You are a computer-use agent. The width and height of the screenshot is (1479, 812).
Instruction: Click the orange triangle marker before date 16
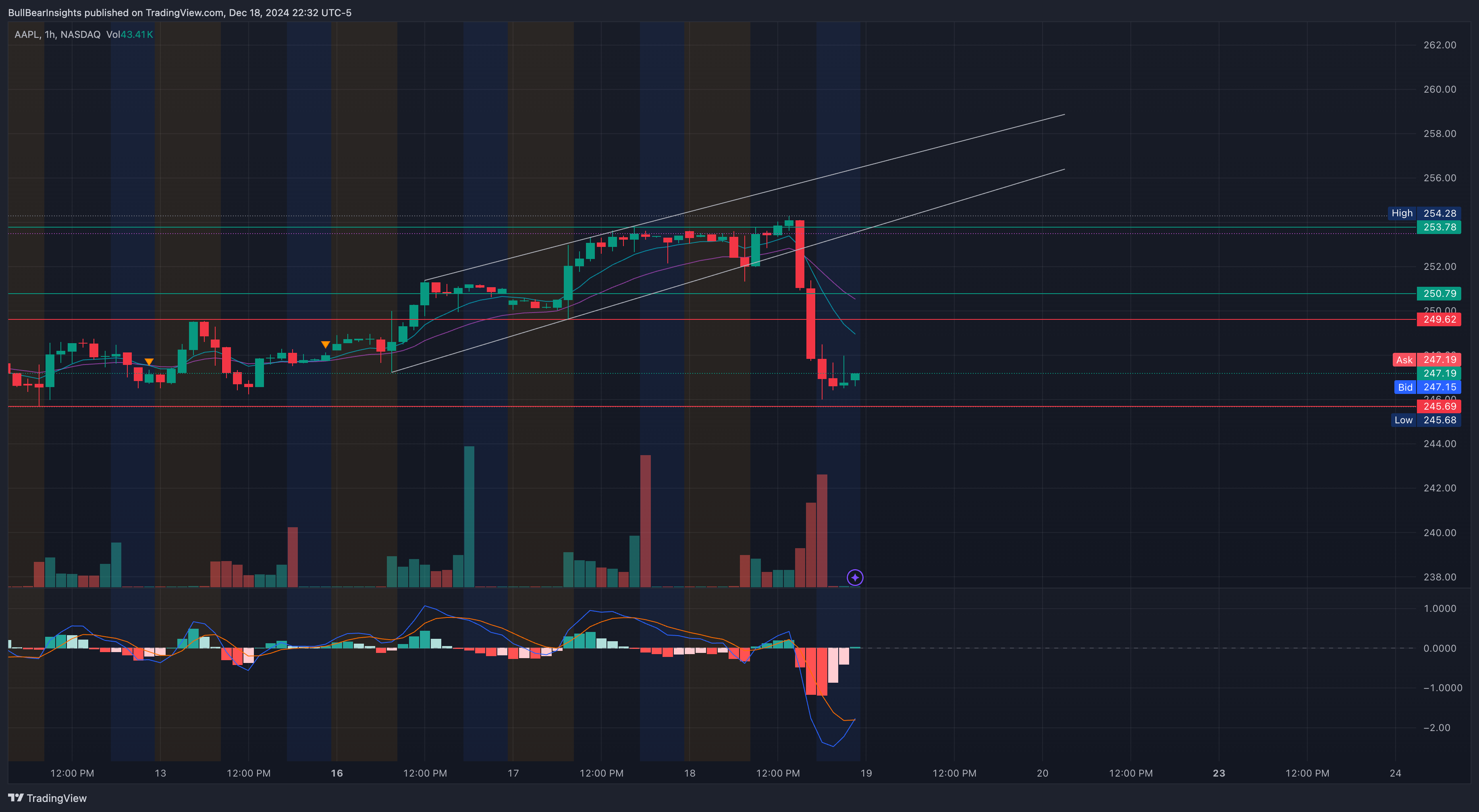tap(326, 344)
